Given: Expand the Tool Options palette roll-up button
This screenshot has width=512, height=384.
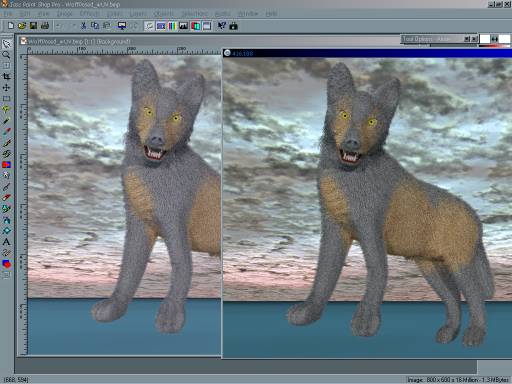Looking at the screenshot, I should [x=467, y=39].
